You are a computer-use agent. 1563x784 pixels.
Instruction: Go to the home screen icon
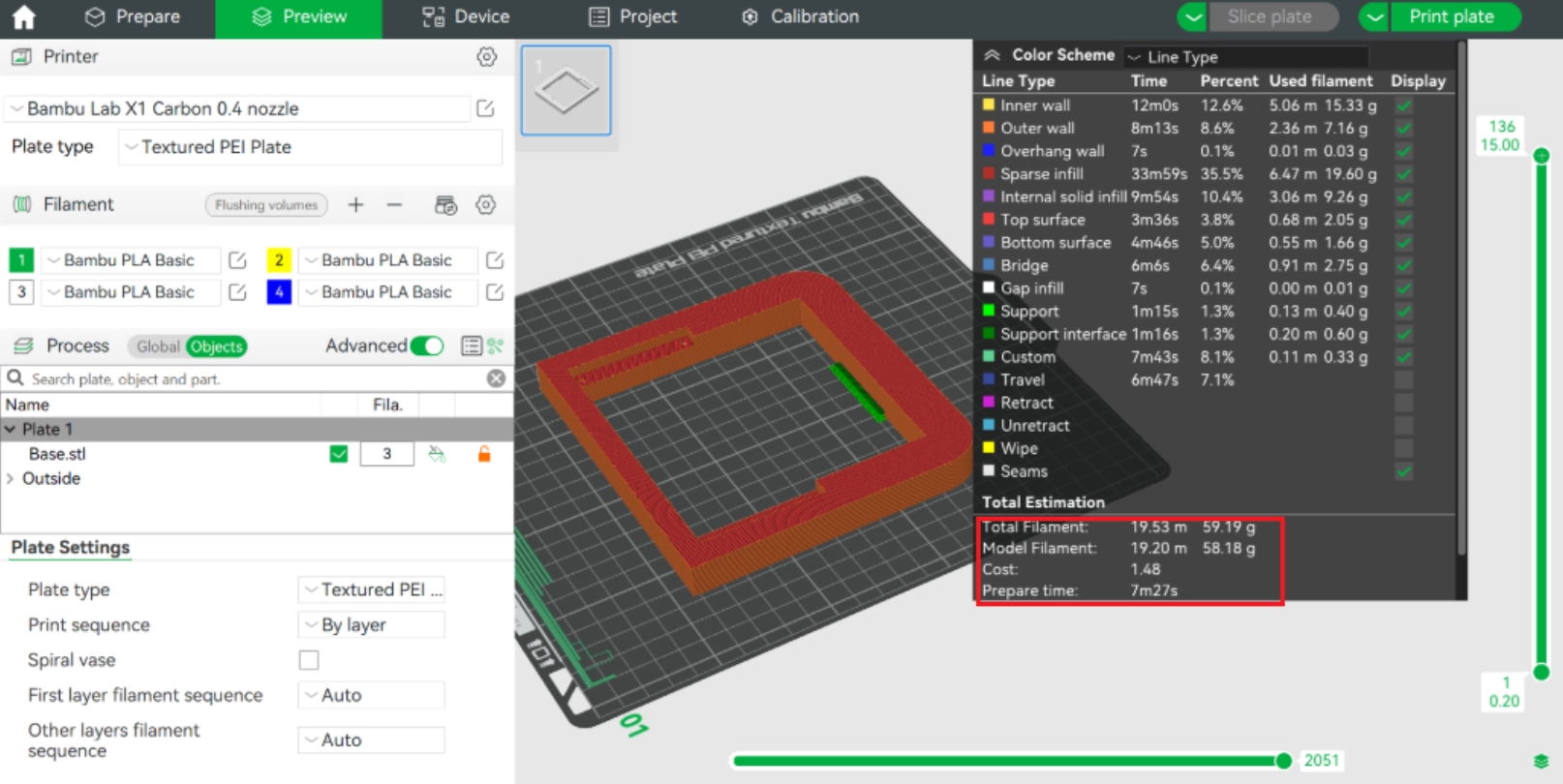click(x=23, y=16)
